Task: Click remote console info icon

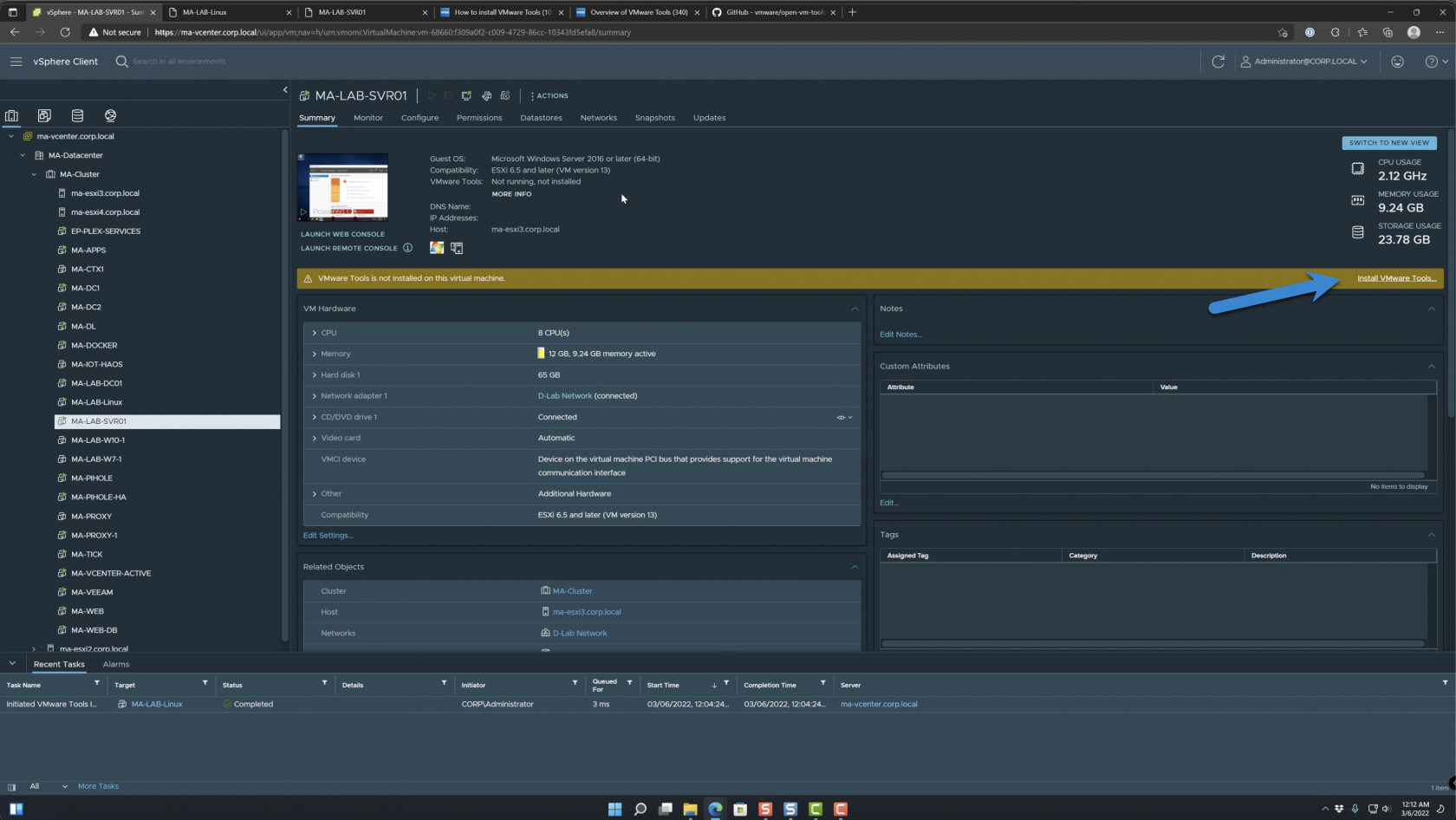Action: 407,248
